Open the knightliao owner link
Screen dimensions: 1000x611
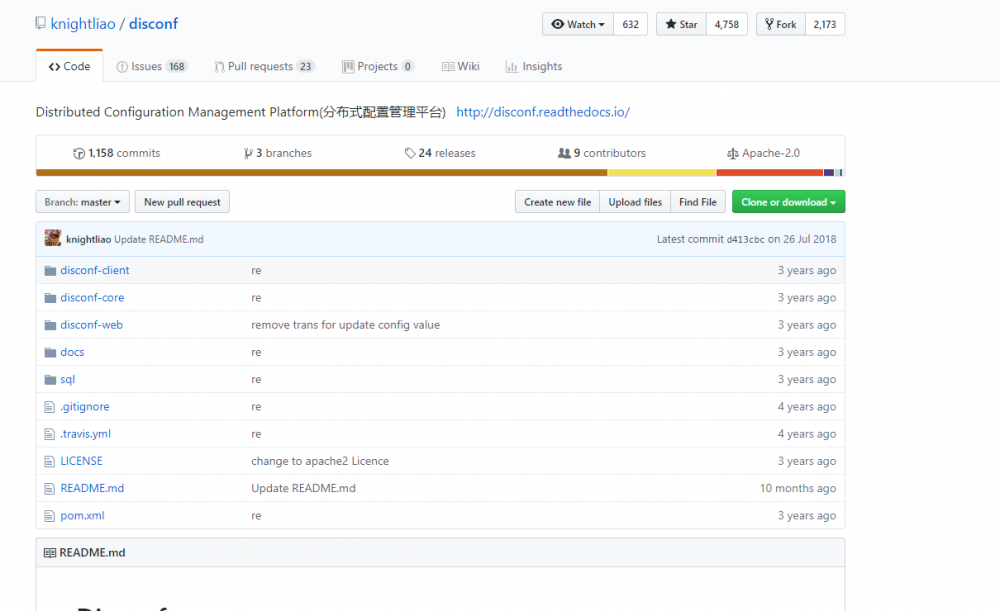coord(83,24)
